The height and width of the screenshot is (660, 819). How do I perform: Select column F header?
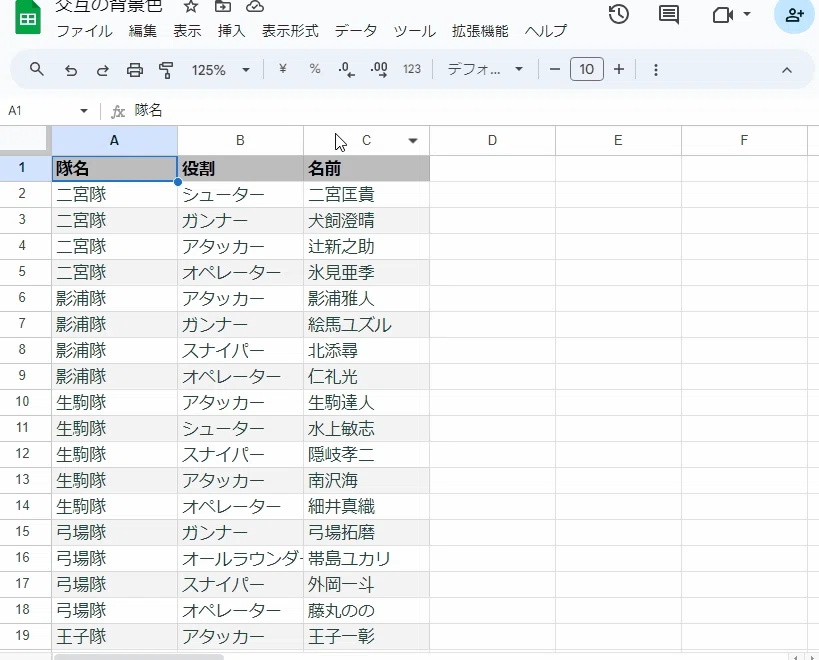(x=744, y=140)
